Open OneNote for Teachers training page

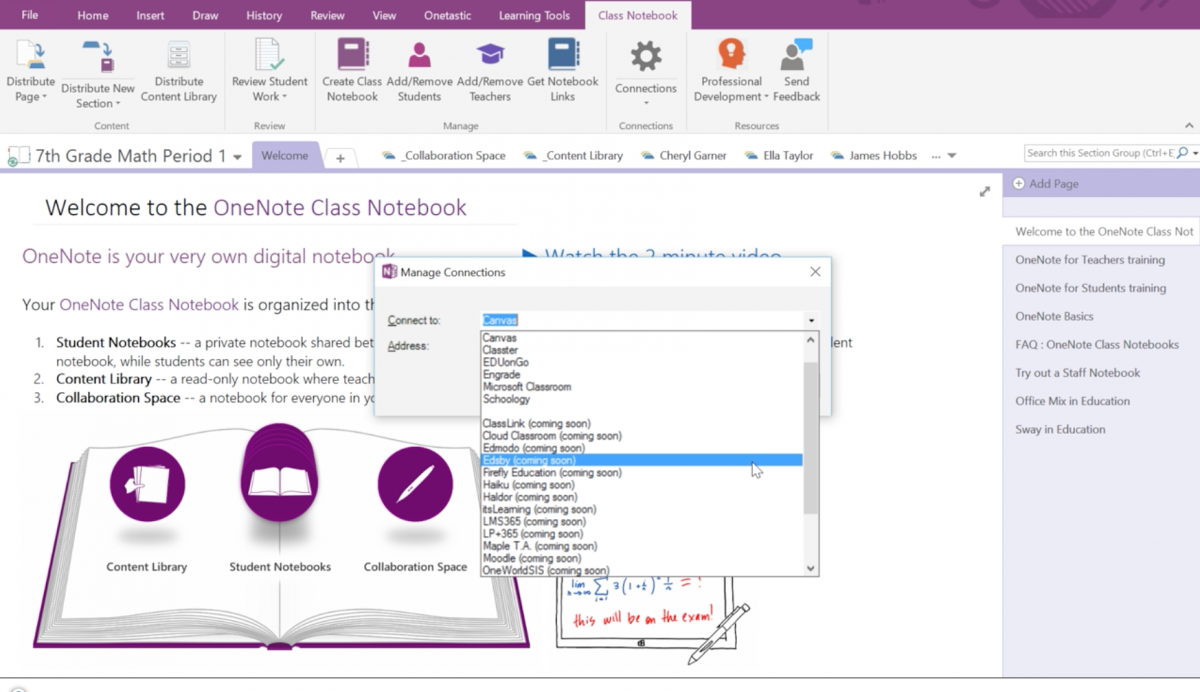(x=1090, y=260)
